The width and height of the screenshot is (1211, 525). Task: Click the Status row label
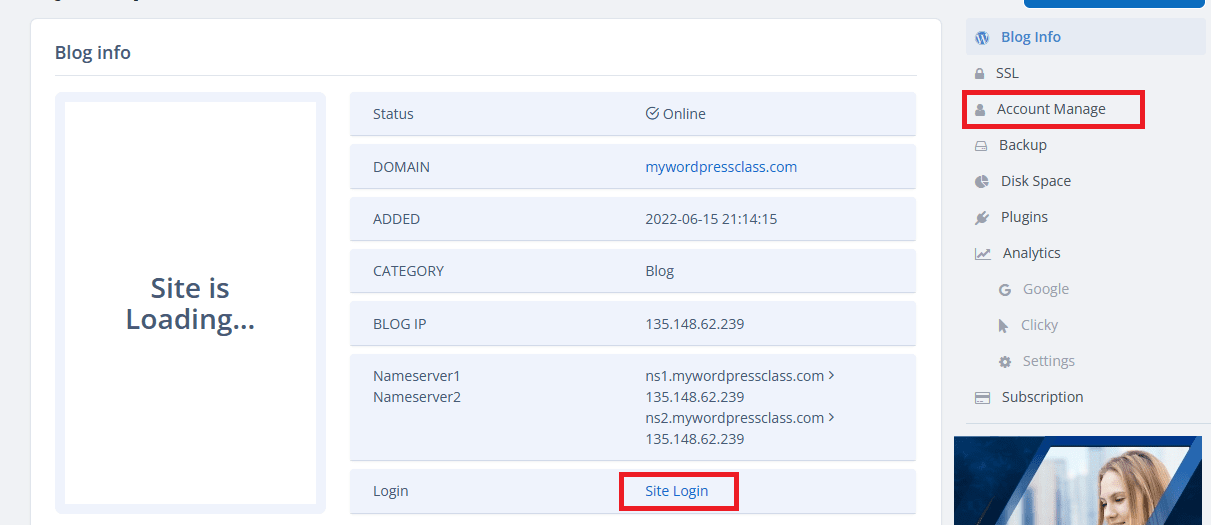(393, 114)
